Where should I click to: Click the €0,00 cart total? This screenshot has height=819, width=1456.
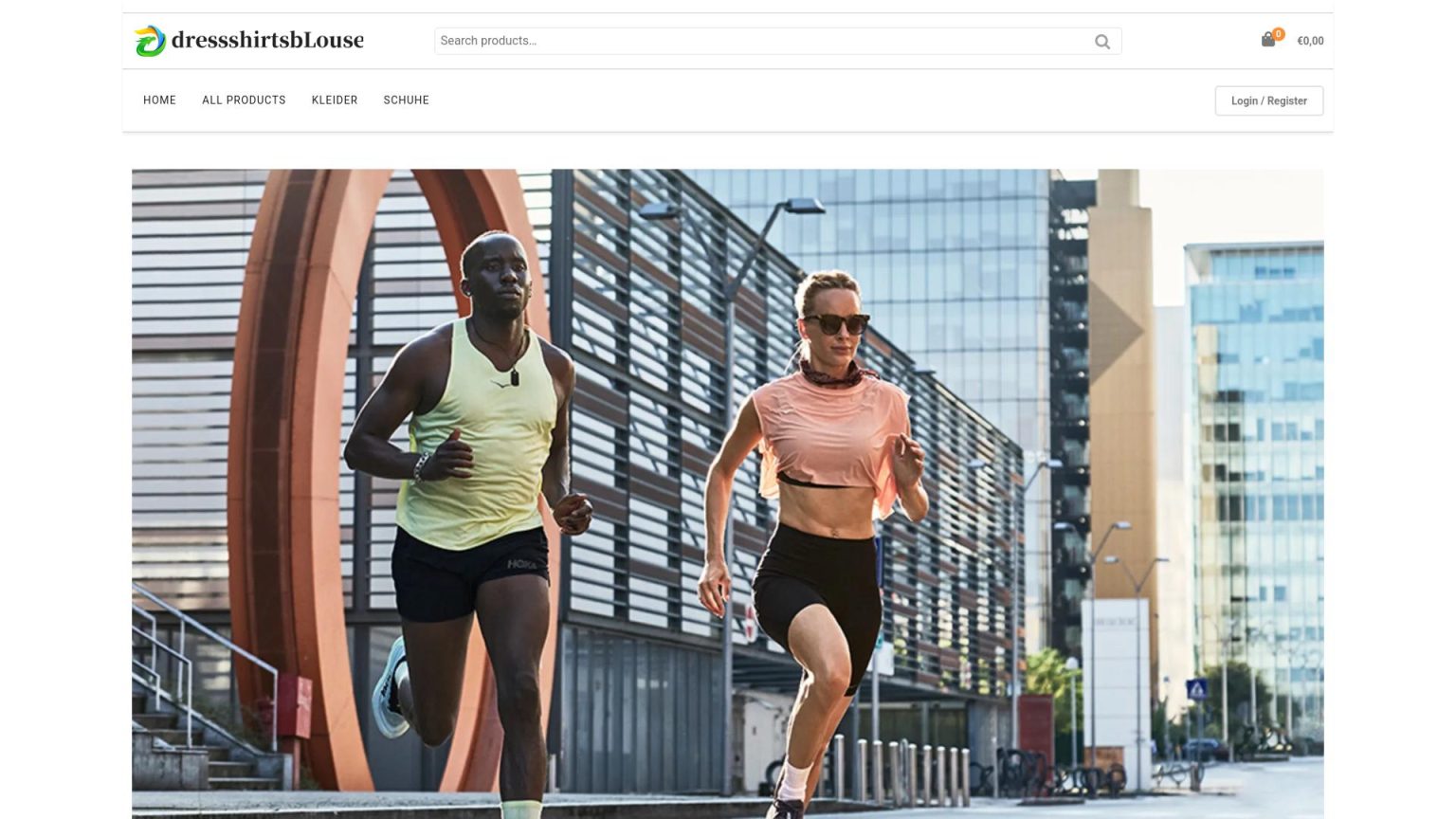tap(1310, 41)
